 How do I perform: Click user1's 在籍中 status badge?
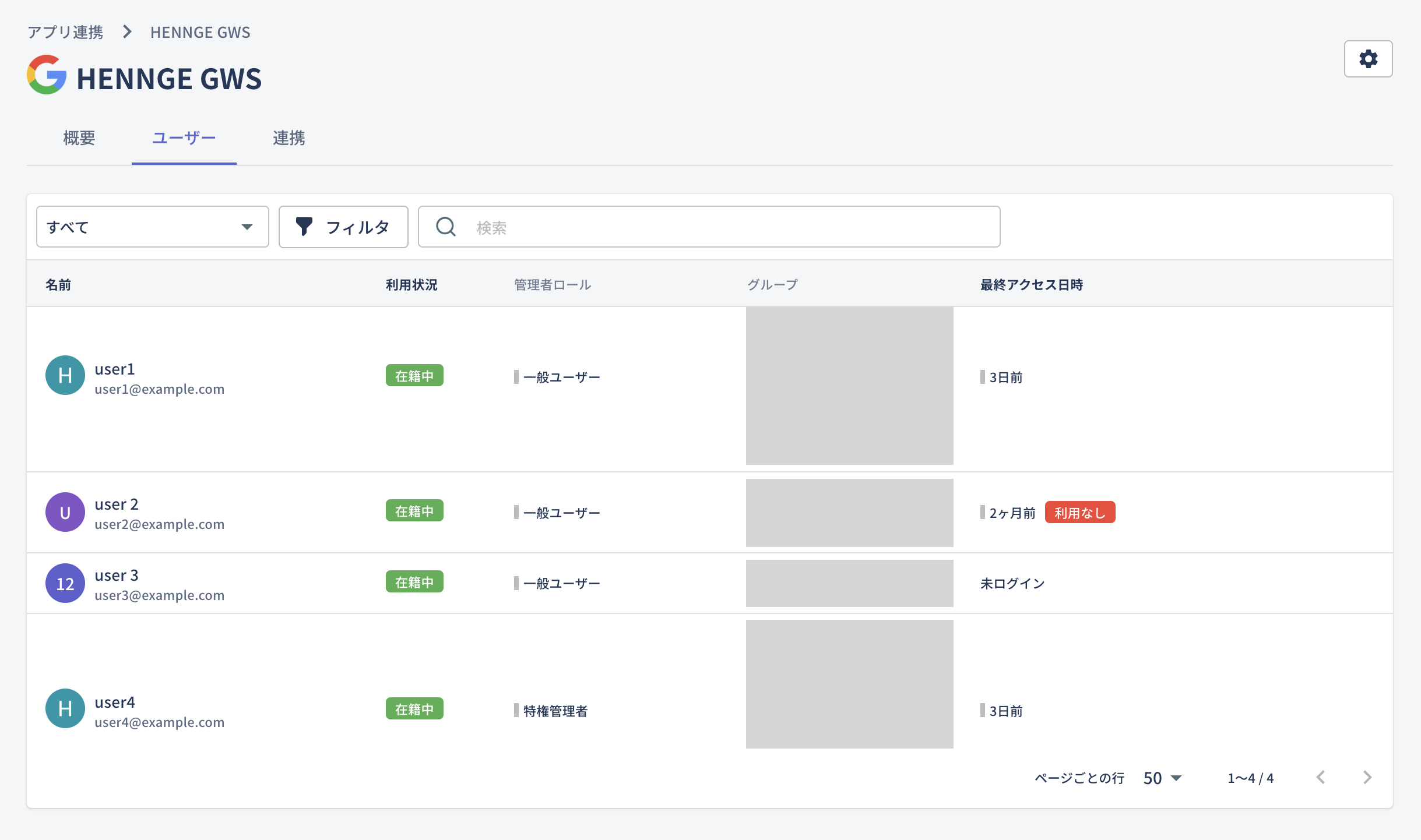click(414, 376)
